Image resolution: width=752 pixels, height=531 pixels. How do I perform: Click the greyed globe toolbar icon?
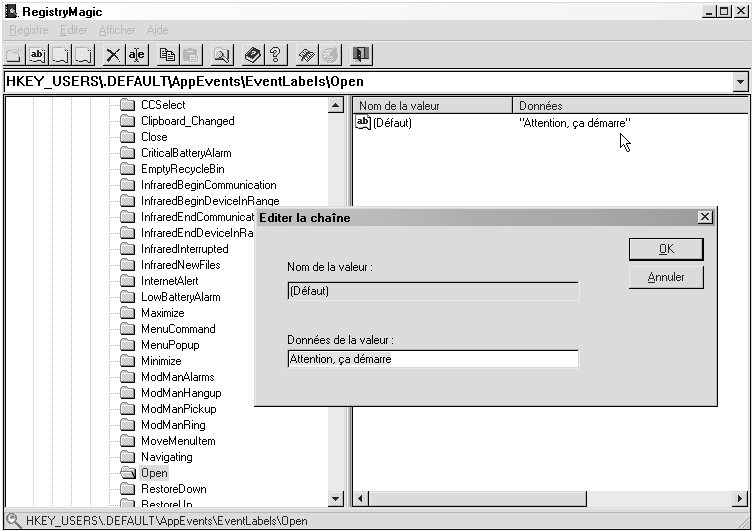coord(330,55)
